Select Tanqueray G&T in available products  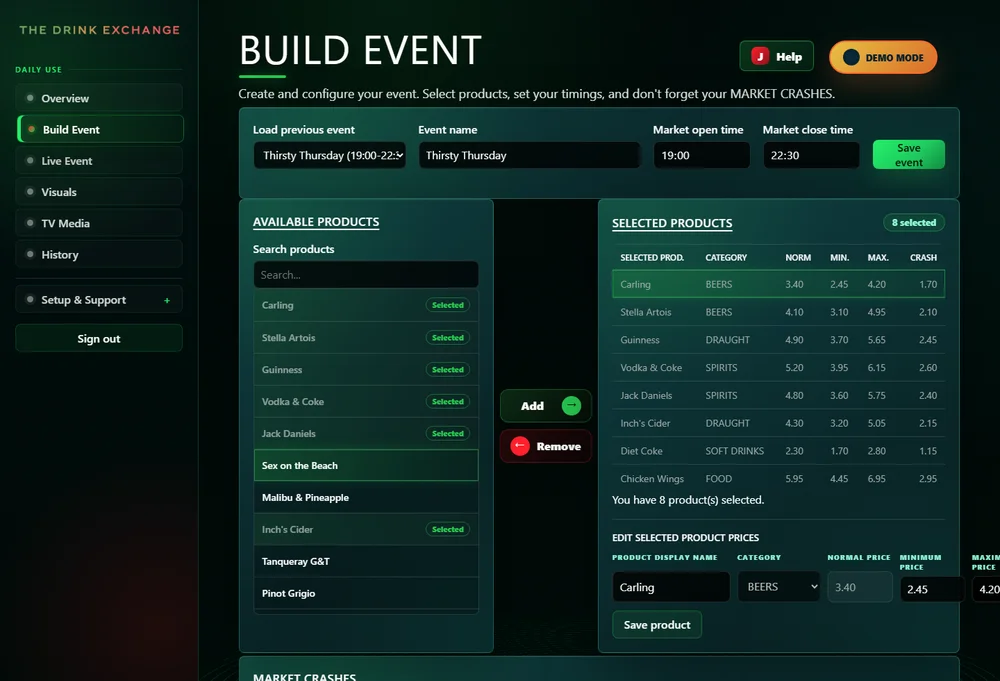pyautogui.click(x=366, y=561)
